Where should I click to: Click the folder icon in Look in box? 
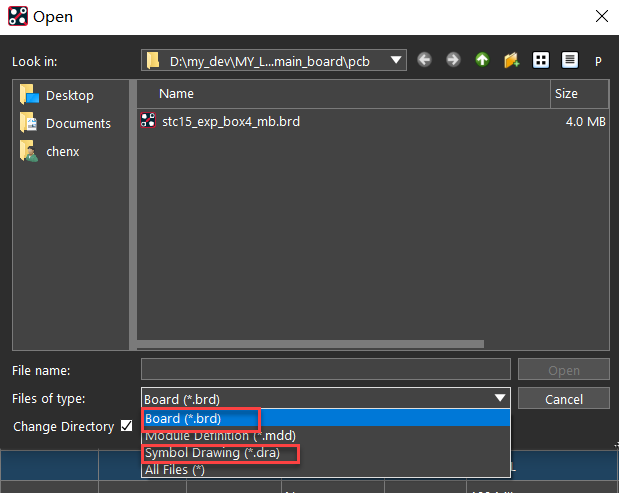tap(153, 60)
